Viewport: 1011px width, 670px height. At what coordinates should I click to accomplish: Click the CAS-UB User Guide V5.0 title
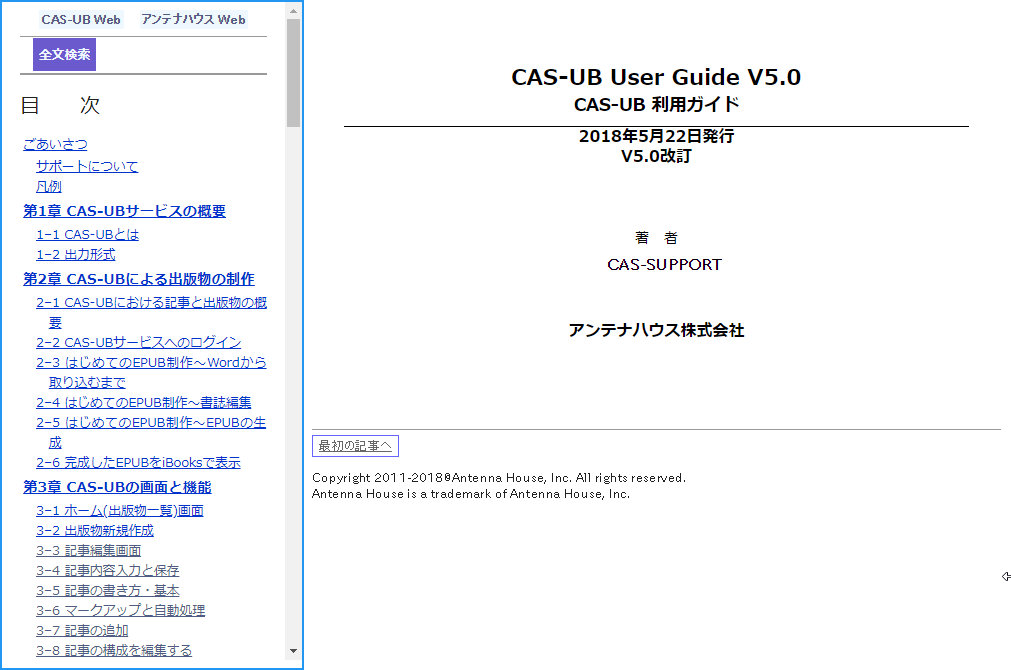(x=656, y=77)
